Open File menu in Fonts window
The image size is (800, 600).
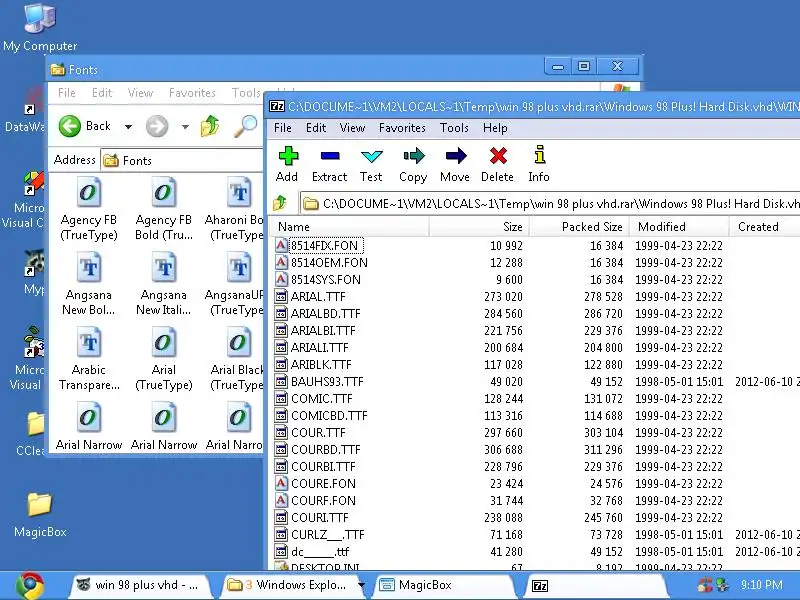coord(67,93)
